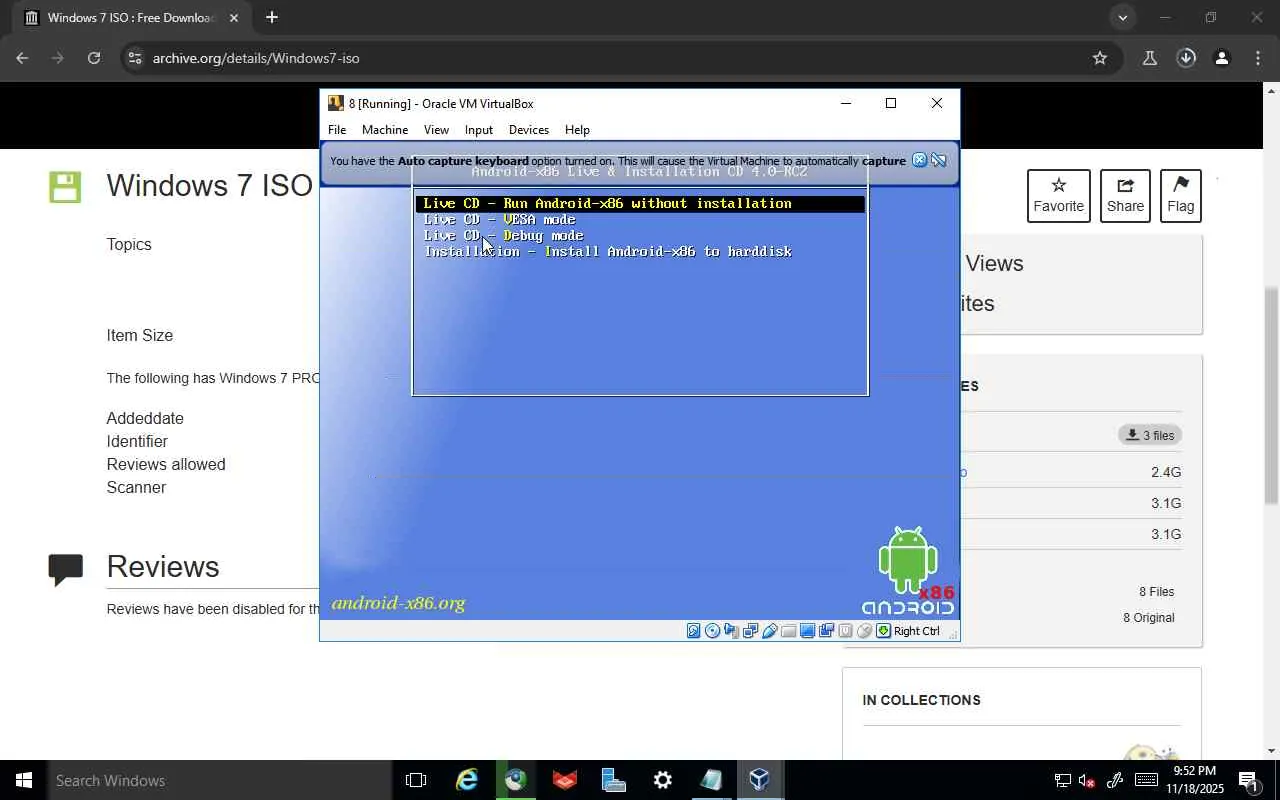Viewport: 1280px width, 800px height.
Task: Open the USB devices indicator in VirtualBox
Action: click(x=769, y=631)
